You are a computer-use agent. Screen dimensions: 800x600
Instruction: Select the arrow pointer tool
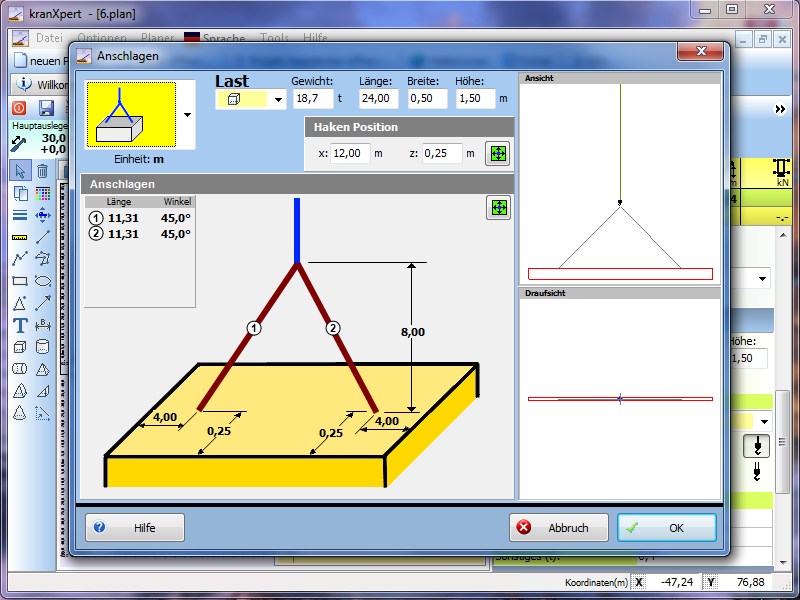click(x=20, y=170)
